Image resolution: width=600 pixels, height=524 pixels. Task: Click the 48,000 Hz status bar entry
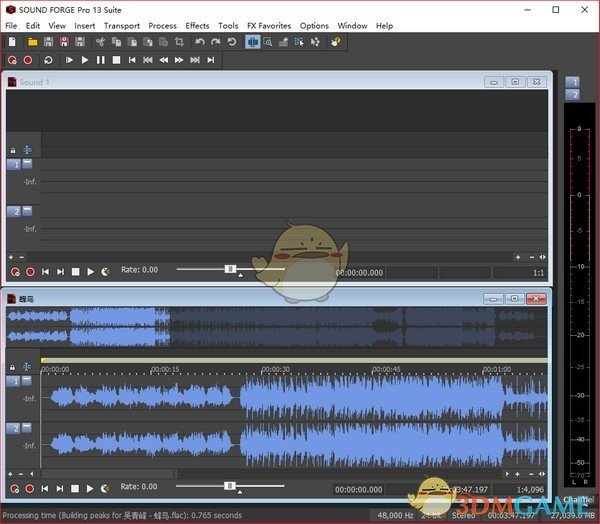click(x=395, y=515)
